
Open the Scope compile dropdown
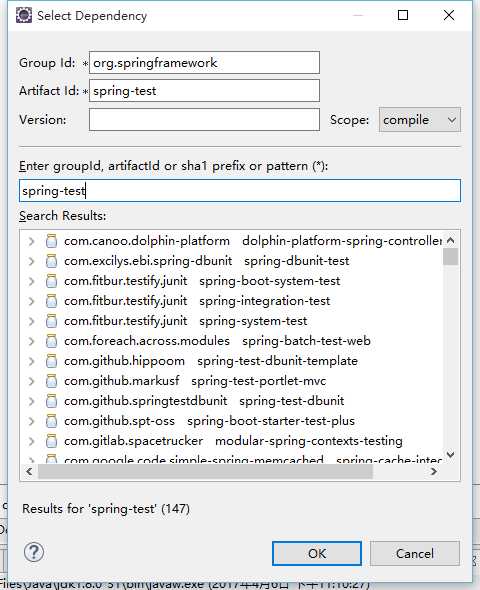point(419,120)
